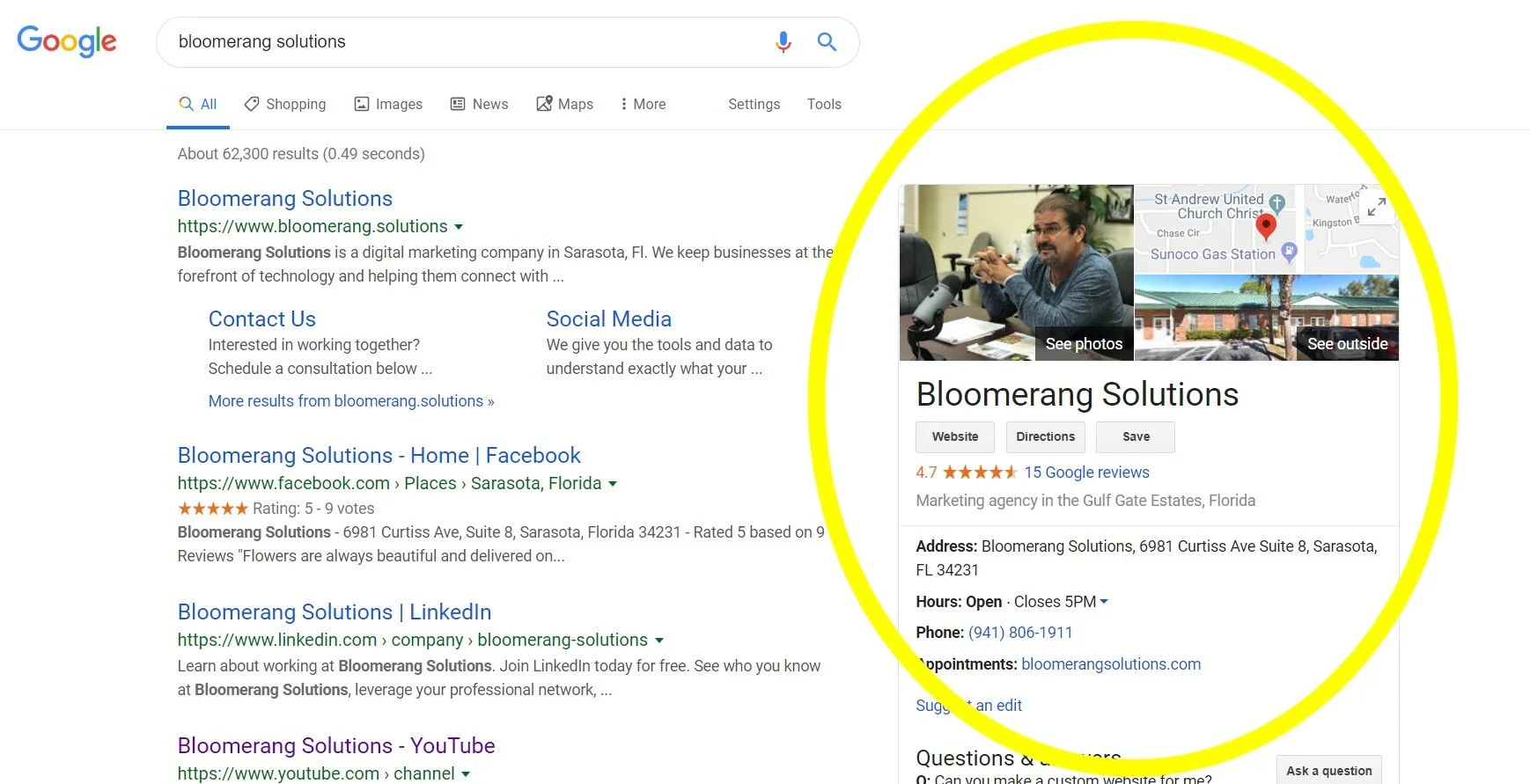This screenshot has width=1530, height=784.
Task: Click Ask a question button
Action: click(1329, 771)
